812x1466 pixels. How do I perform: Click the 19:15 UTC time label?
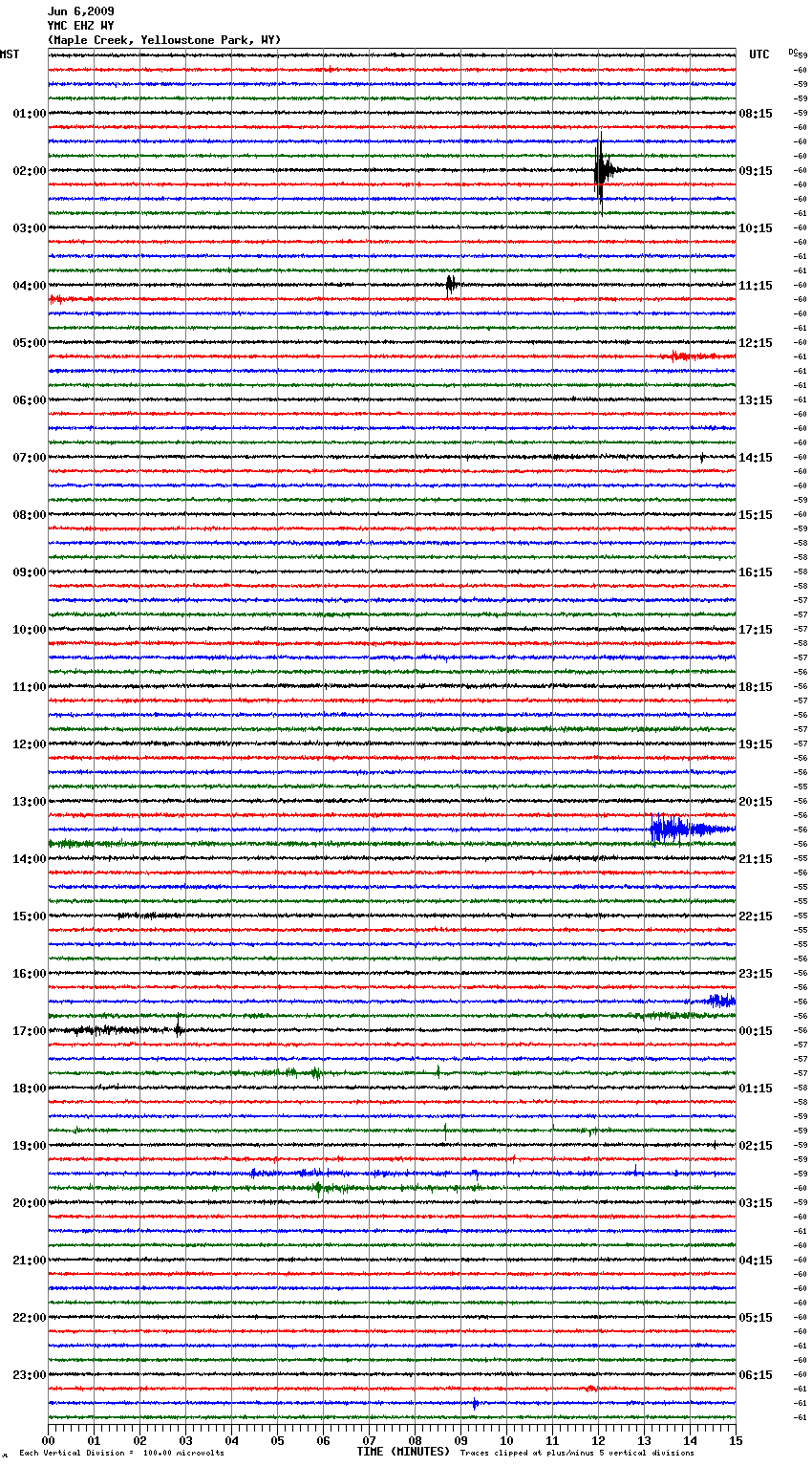point(756,744)
